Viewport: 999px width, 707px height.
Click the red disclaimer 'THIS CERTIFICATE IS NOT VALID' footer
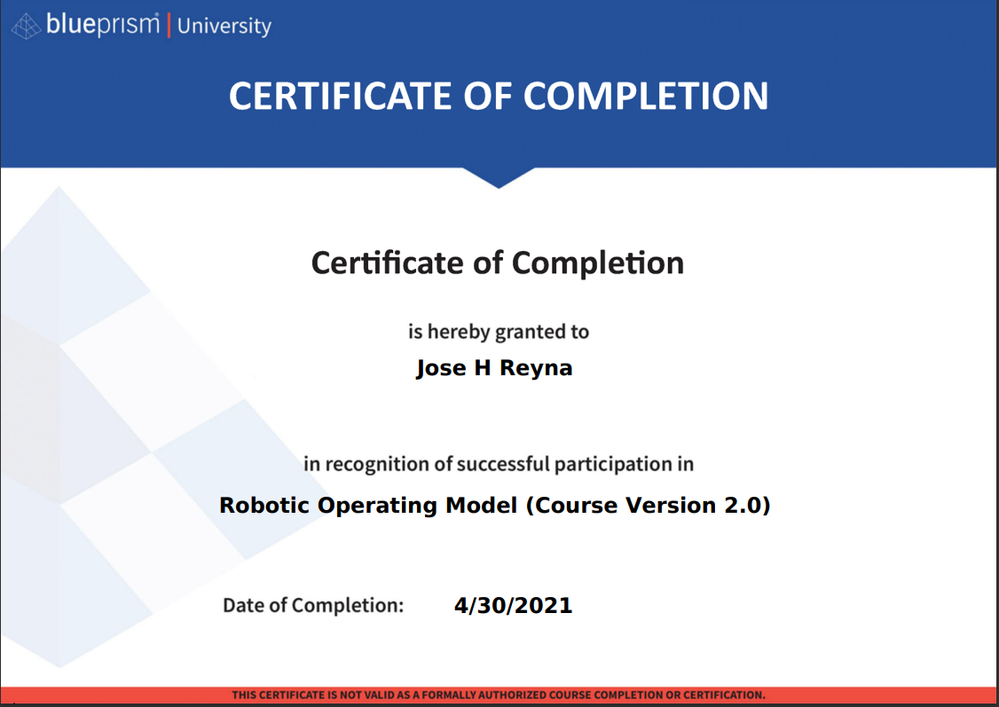point(498,695)
